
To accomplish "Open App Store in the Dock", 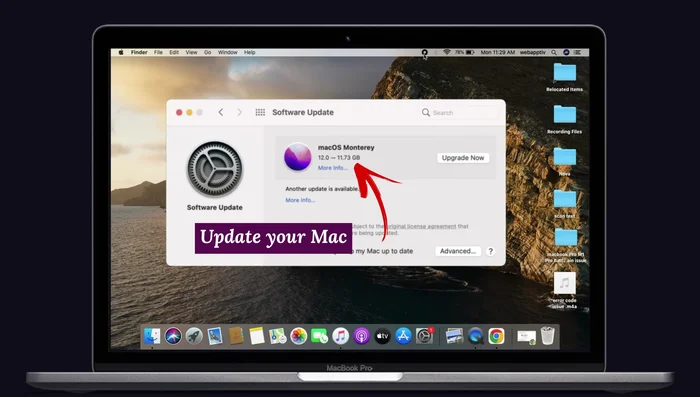I will coord(404,336).
